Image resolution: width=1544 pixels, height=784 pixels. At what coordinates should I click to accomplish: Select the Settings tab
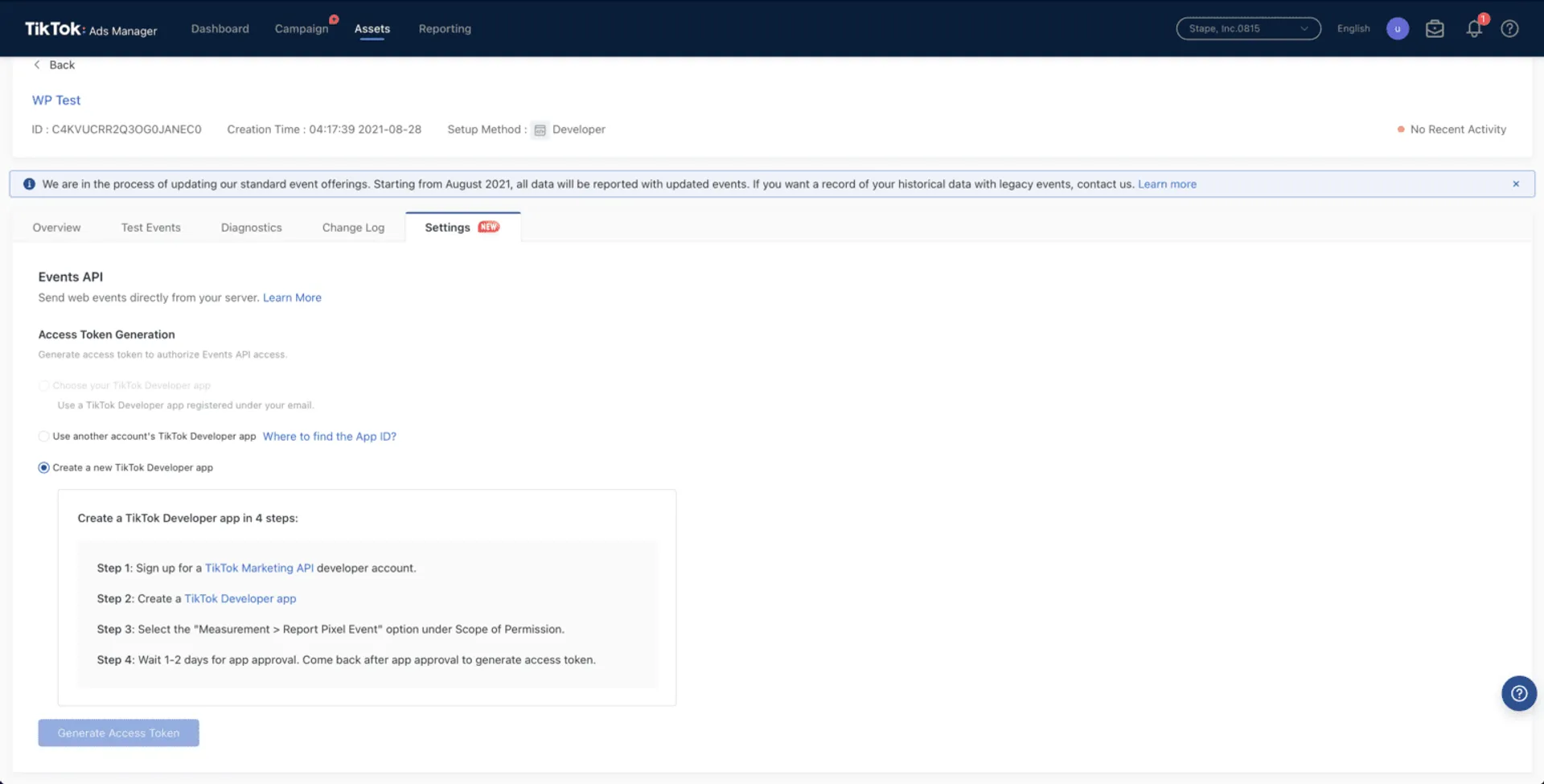coord(462,228)
